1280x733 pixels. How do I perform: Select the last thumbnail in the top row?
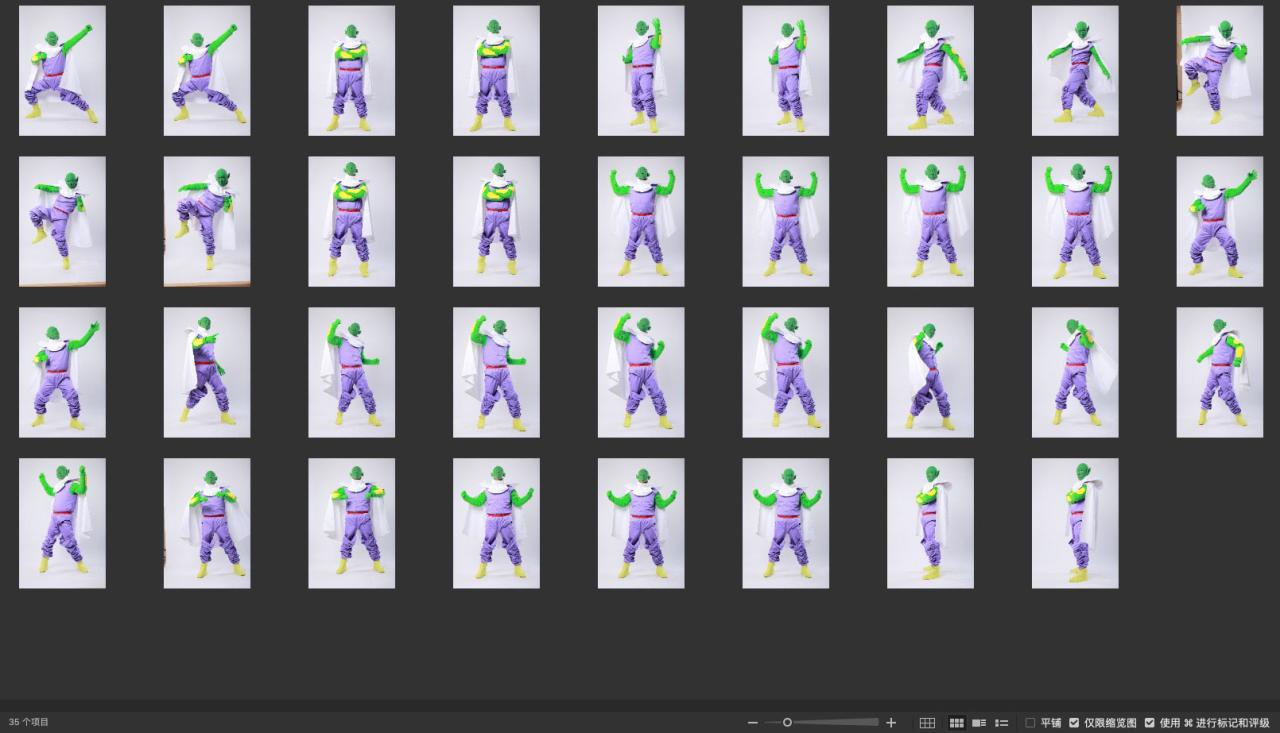tap(1219, 70)
